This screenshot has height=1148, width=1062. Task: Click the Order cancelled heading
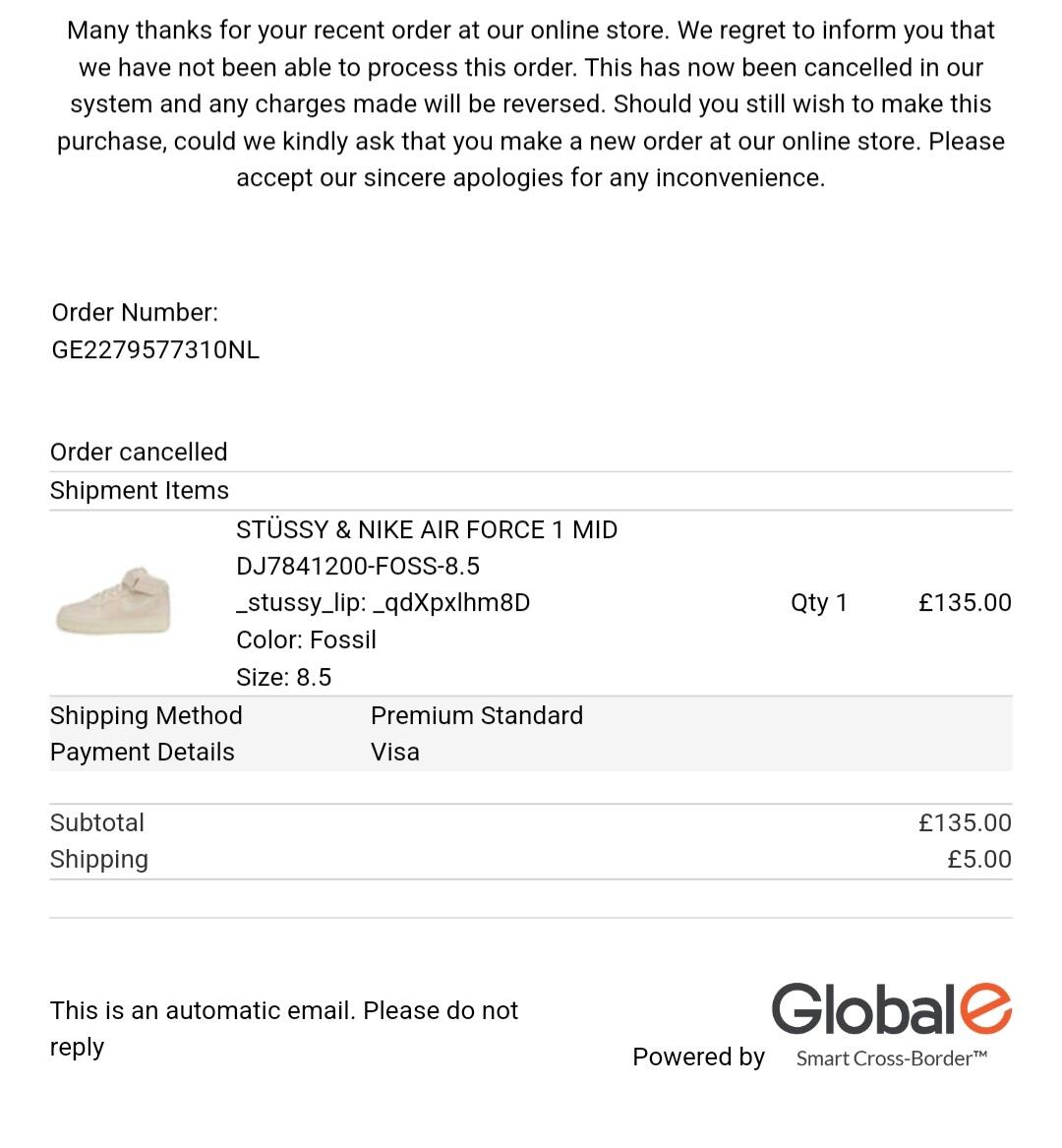point(139,453)
